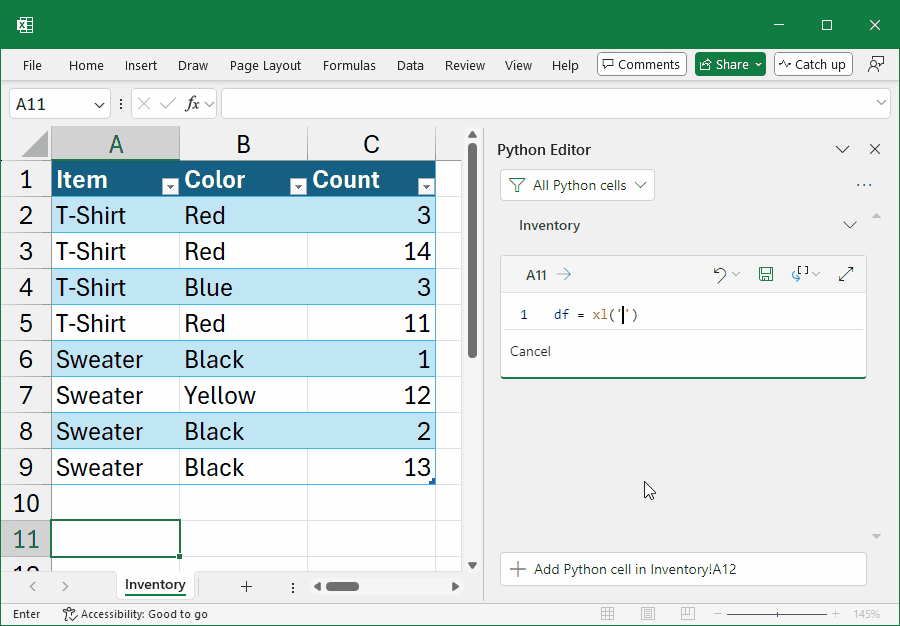Screen dimensions: 900x626
Task: Click Cancel in the Python cell editor
Action: tap(530, 351)
